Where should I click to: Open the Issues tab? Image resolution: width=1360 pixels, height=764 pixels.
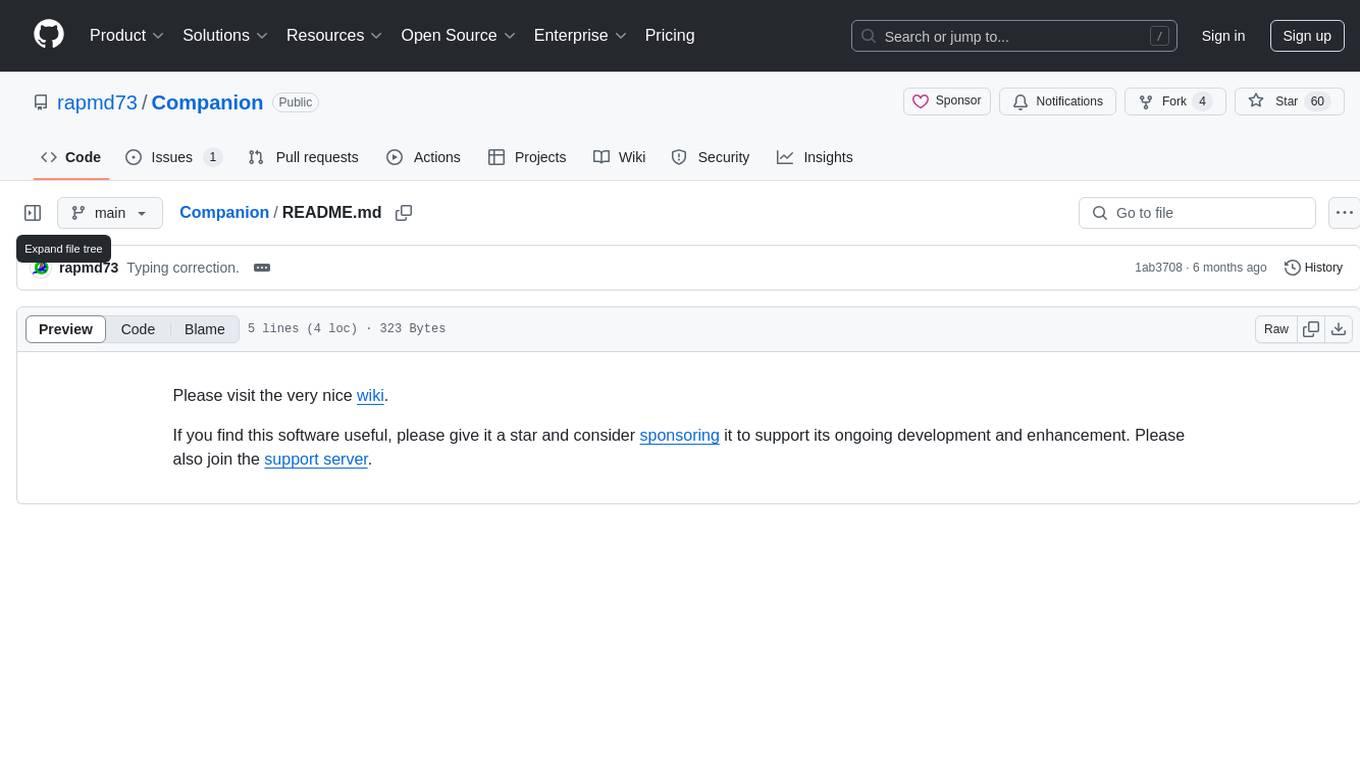point(173,157)
